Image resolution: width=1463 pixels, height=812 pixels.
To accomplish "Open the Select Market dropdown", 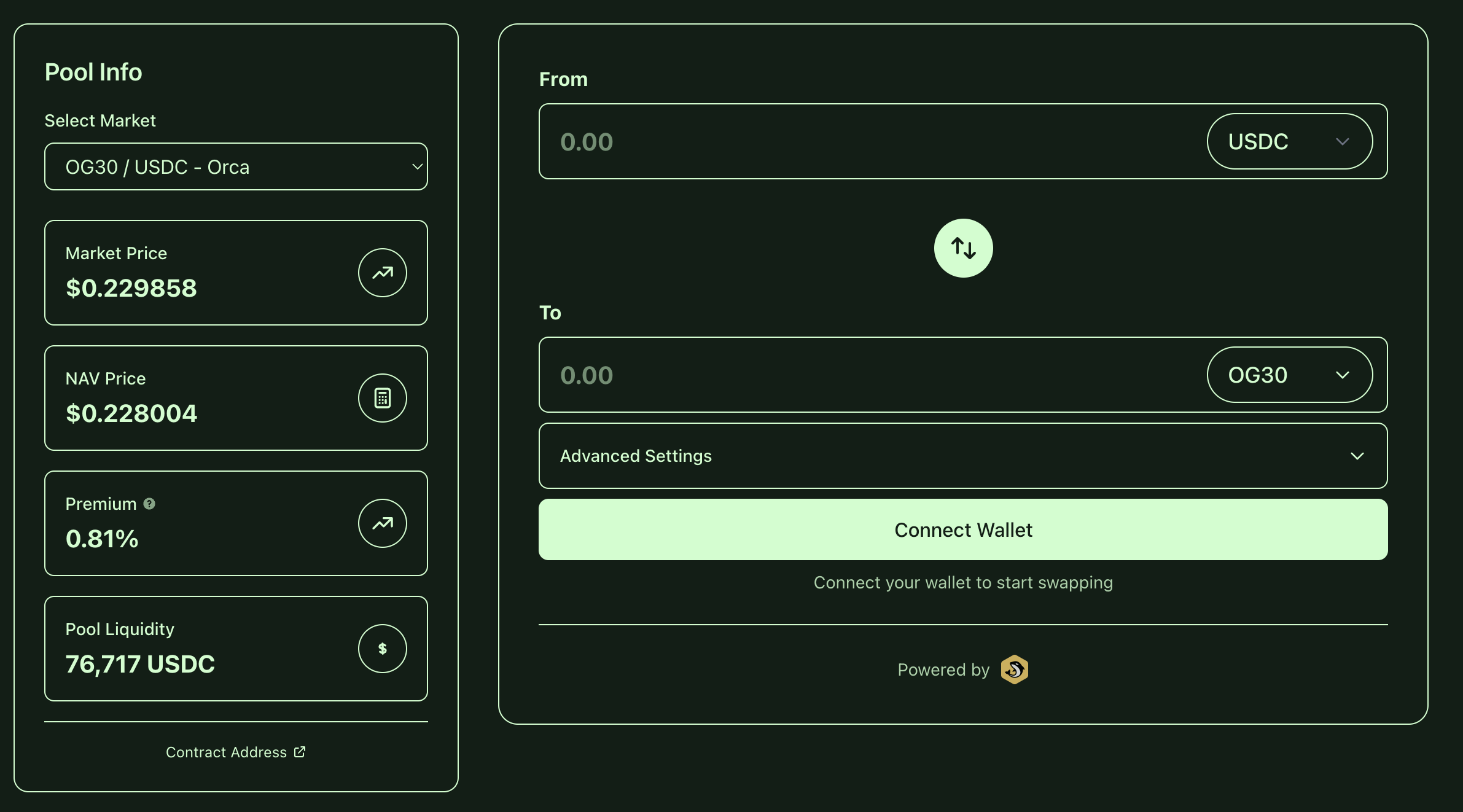I will point(236,167).
